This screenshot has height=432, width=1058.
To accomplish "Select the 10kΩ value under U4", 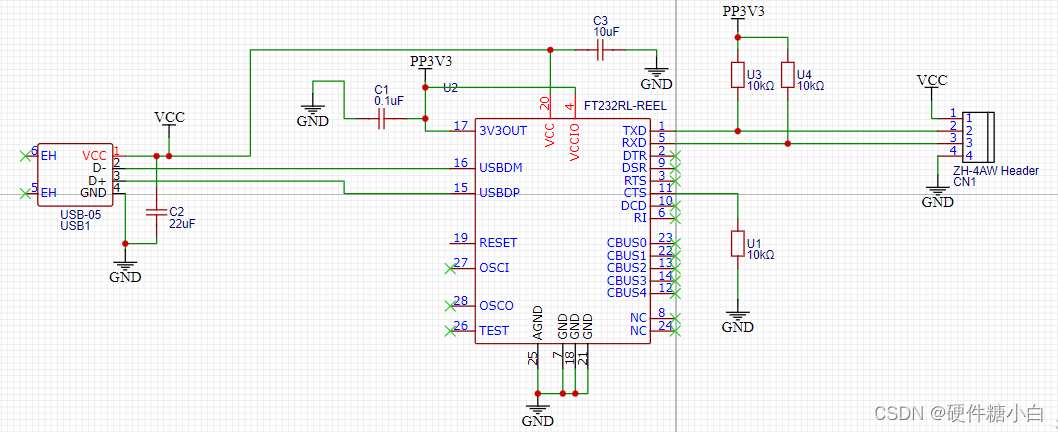I will [x=810, y=86].
